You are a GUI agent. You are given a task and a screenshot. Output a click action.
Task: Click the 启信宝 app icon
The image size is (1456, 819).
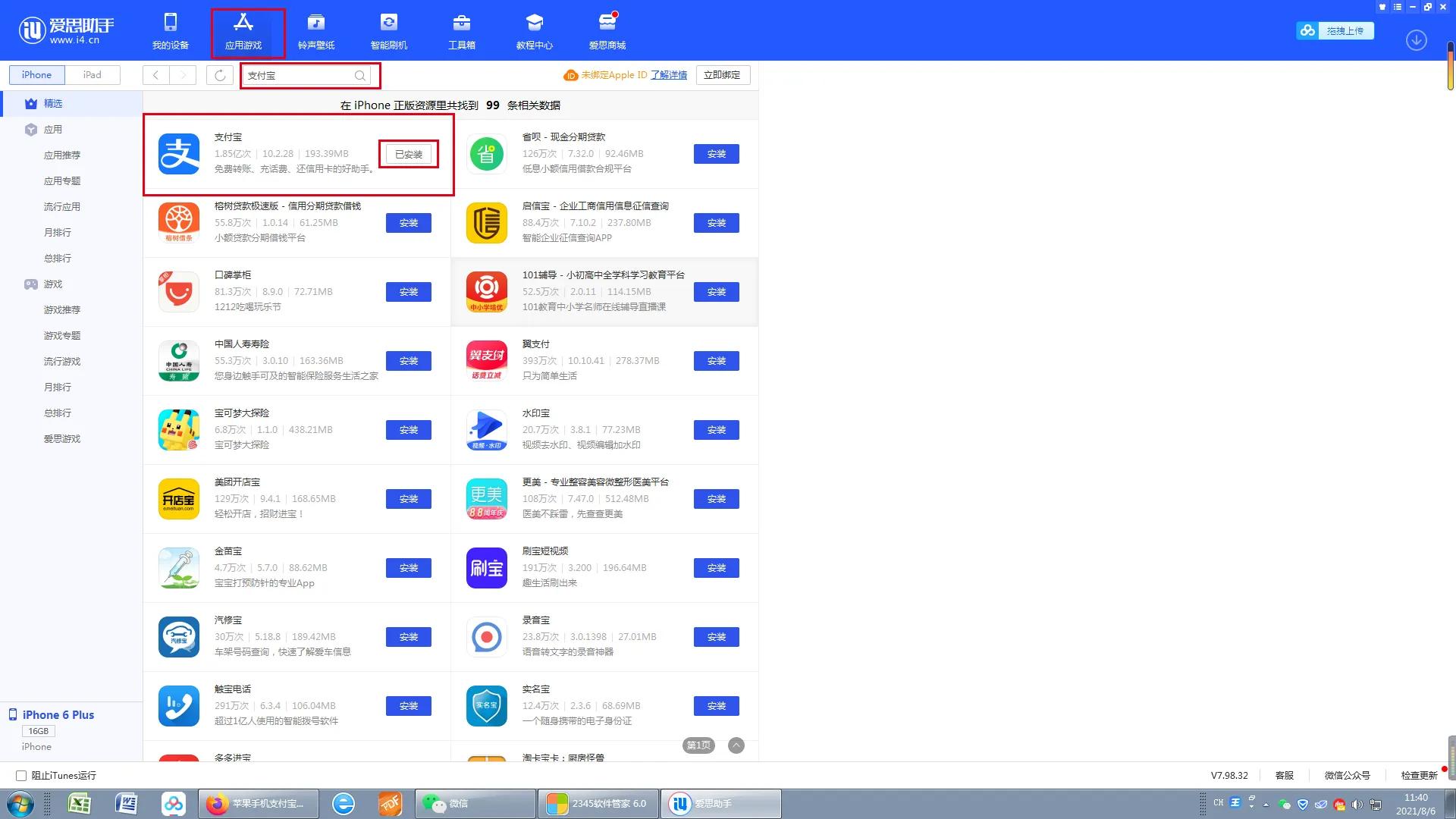point(487,223)
